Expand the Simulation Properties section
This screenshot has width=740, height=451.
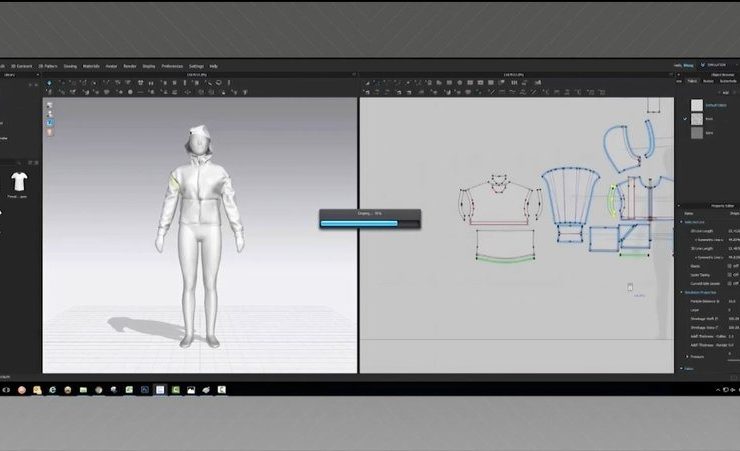[x=683, y=292]
